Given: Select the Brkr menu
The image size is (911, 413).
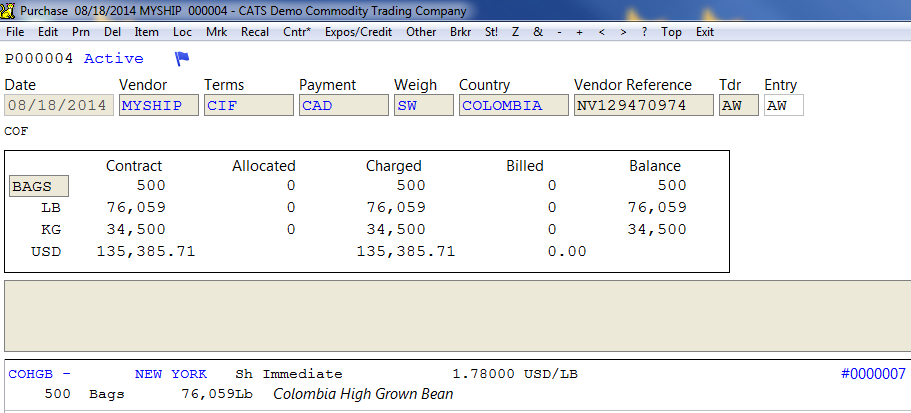Looking at the screenshot, I should tap(461, 32).
